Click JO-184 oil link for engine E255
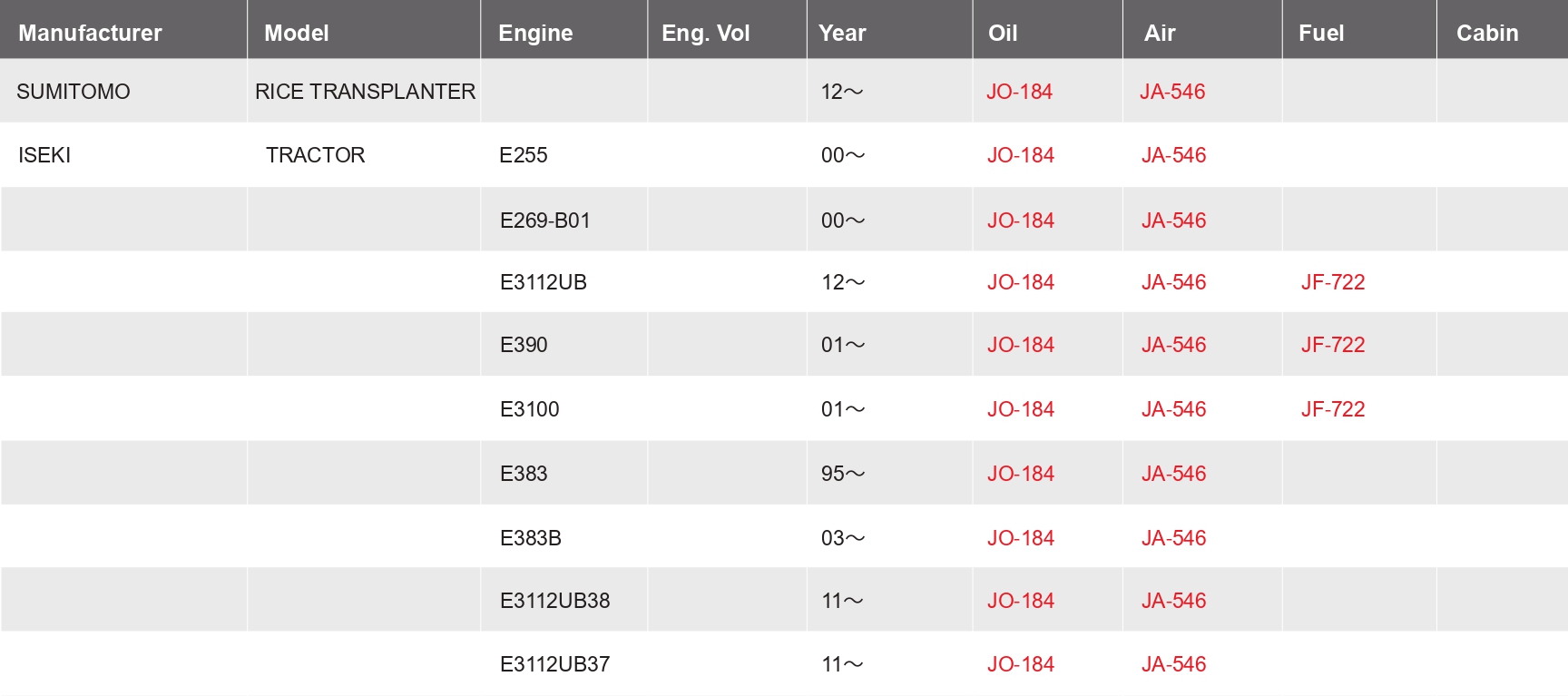The width and height of the screenshot is (1568, 696). [1020, 155]
